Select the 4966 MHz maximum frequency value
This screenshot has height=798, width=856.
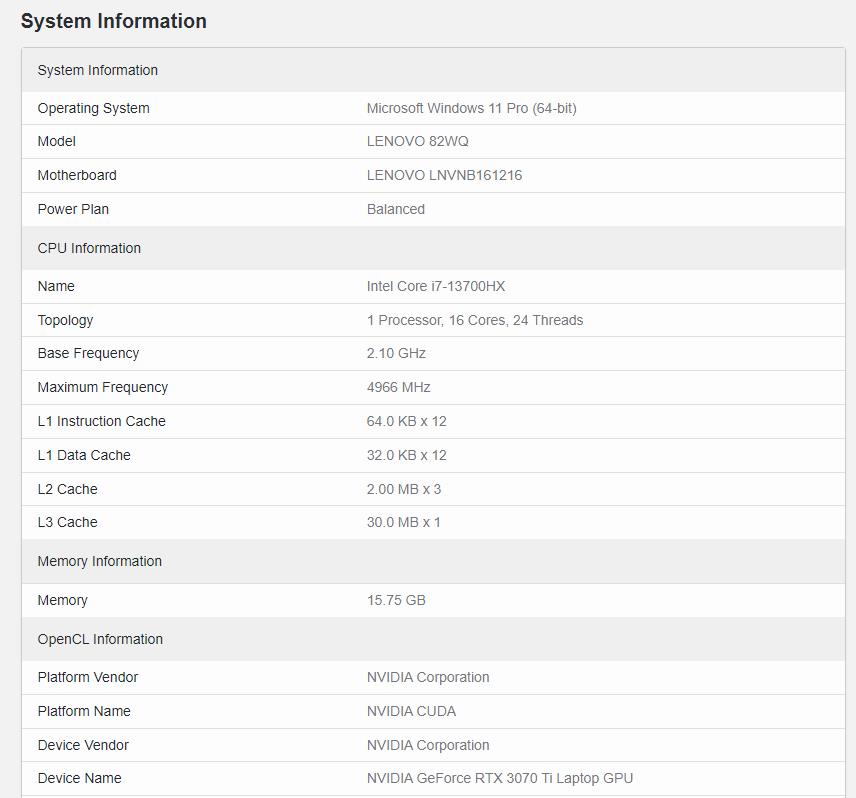pyautogui.click(x=398, y=387)
